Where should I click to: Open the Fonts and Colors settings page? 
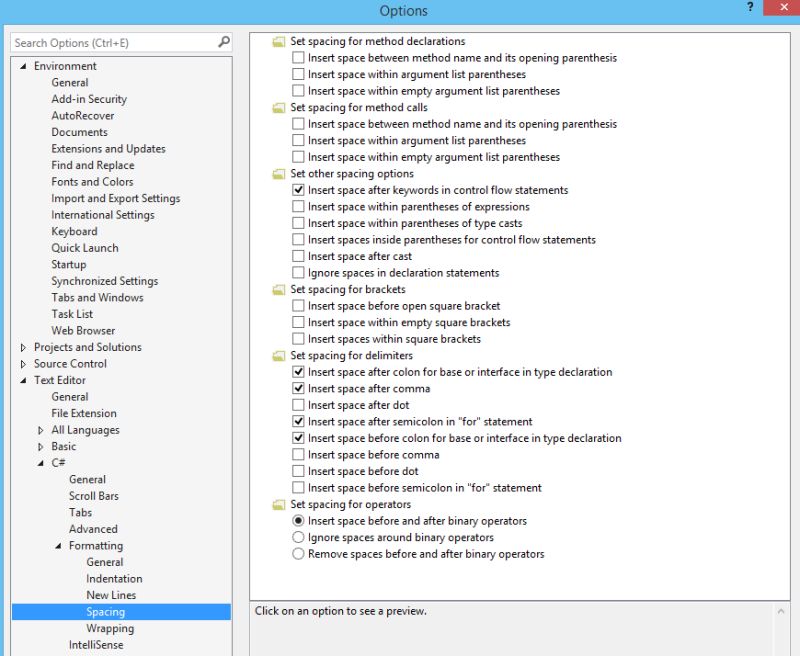(x=91, y=181)
